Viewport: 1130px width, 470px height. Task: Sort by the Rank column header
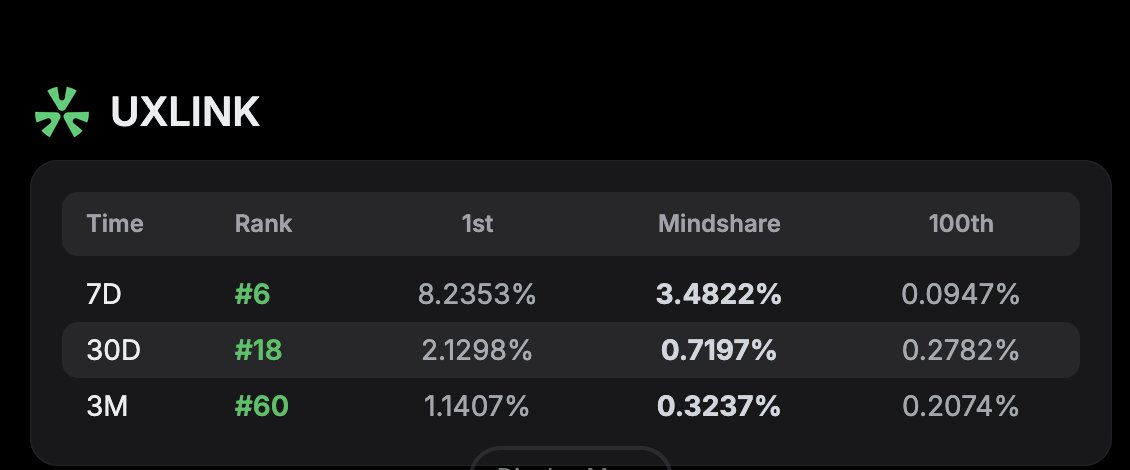pyautogui.click(x=263, y=223)
